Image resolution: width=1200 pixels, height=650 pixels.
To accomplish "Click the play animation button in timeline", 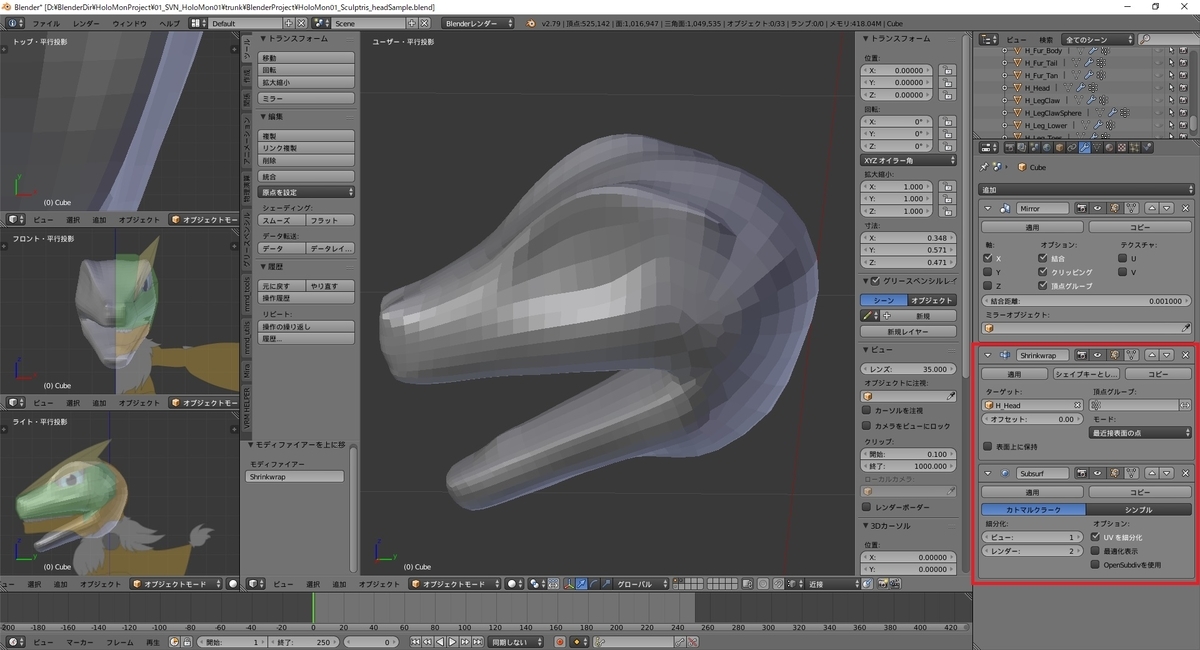I will click(452, 642).
